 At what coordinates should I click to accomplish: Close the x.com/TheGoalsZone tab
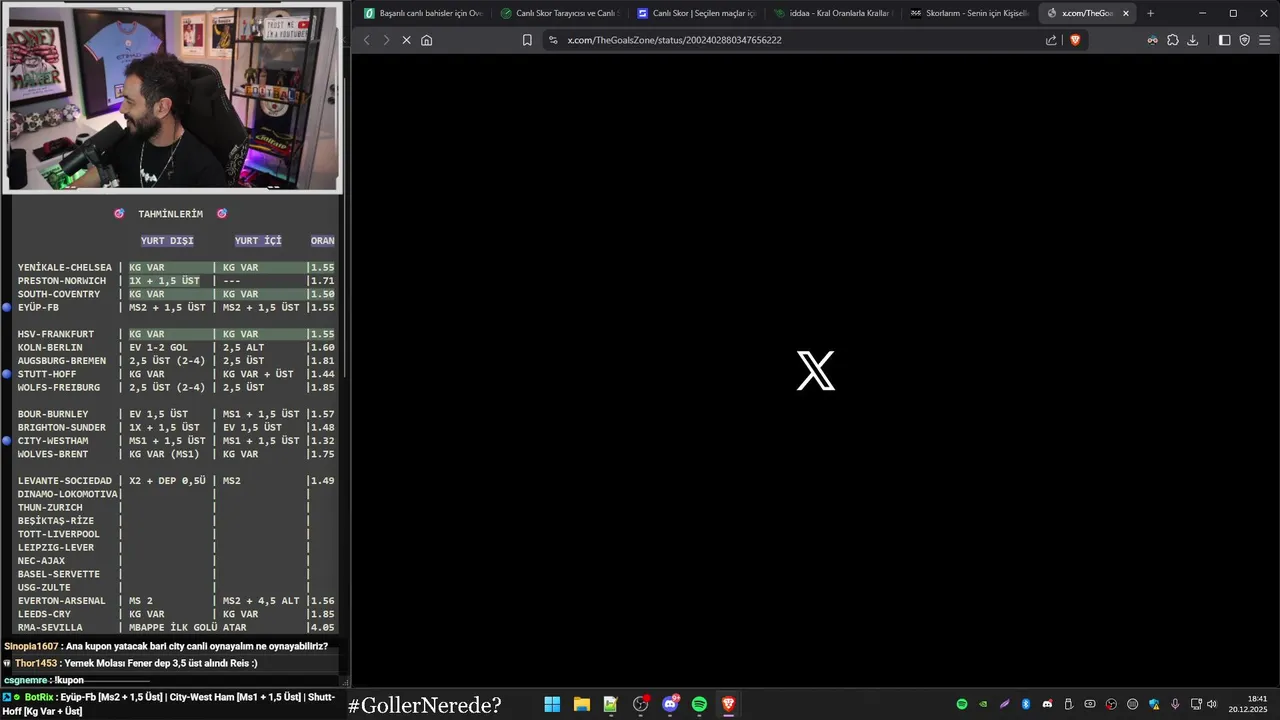pyautogui.click(x=1126, y=13)
